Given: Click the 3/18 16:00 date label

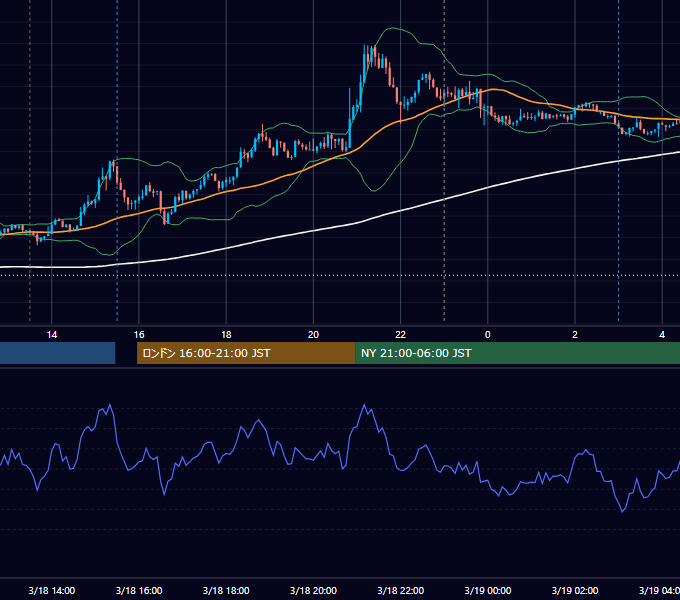Looking at the screenshot, I should (x=139, y=590).
